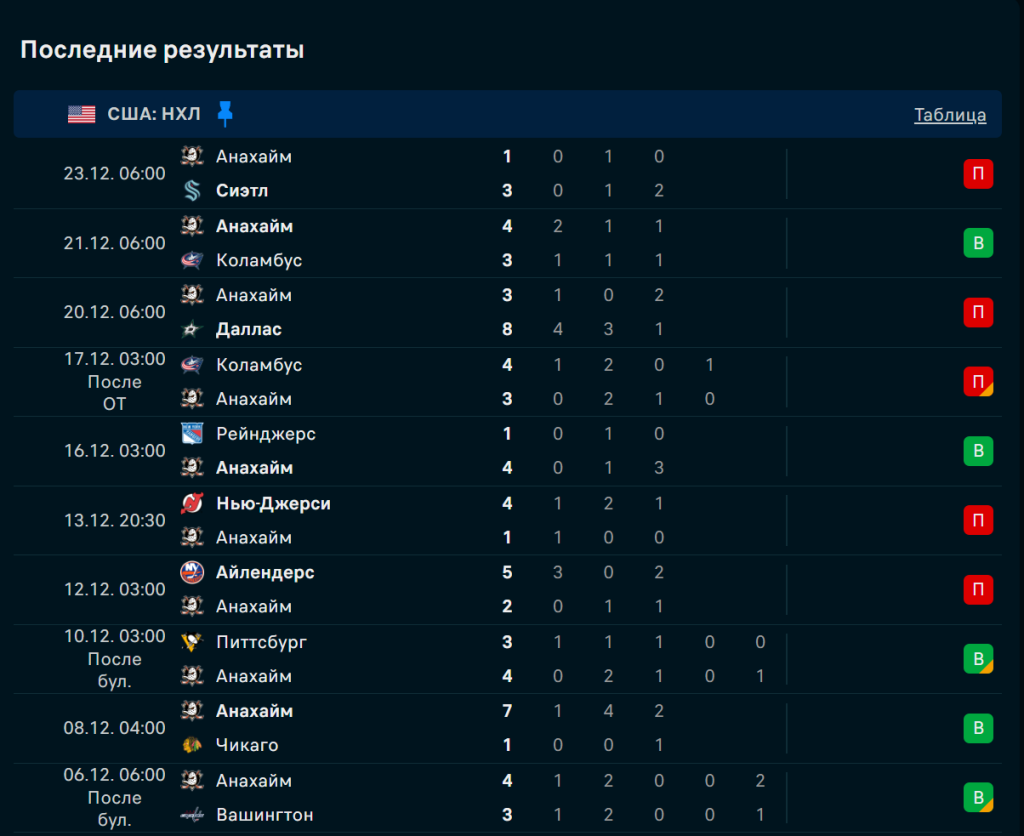Click the Seattle Kraken team logo
Screen dimensions: 1024x836
[x=192, y=190]
